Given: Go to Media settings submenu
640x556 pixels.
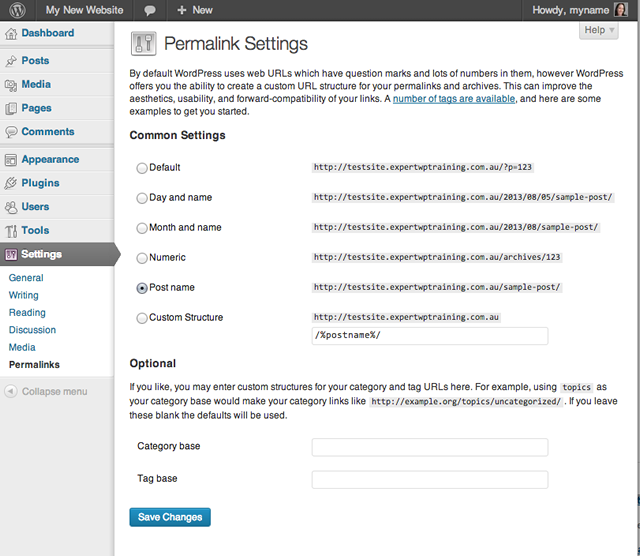Looking at the screenshot, I should 22,347.
